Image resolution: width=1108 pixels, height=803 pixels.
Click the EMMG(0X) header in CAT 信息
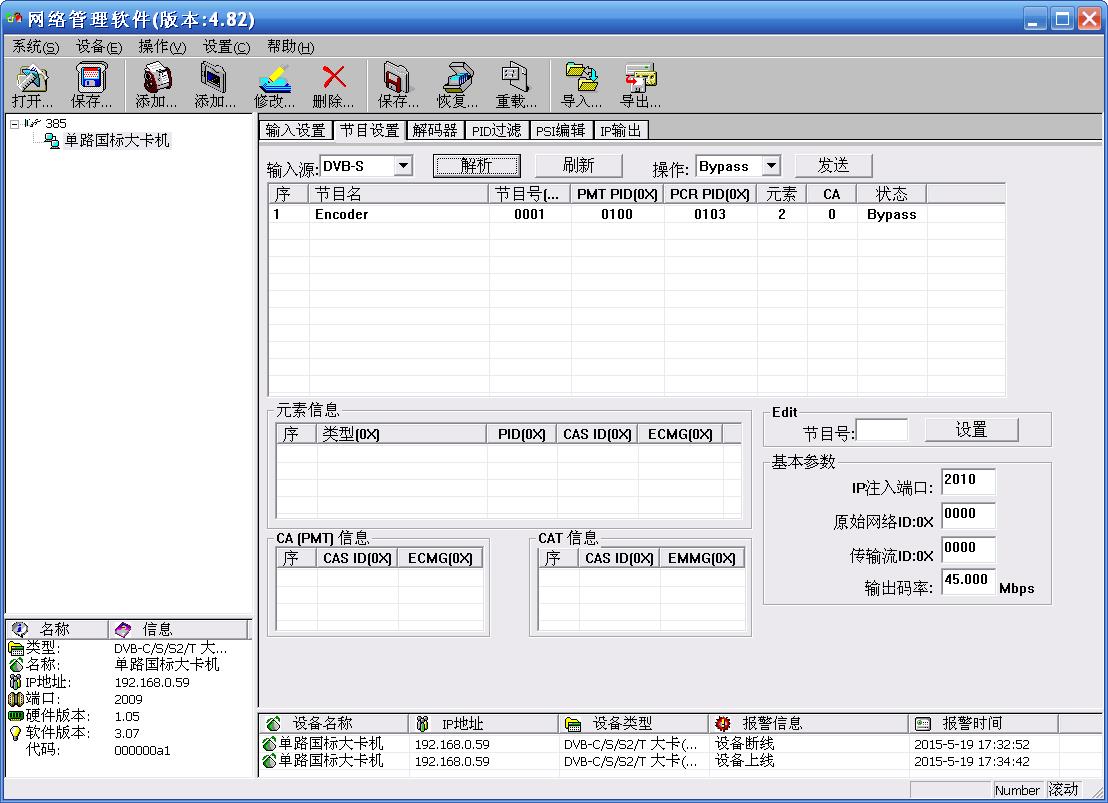702,558
